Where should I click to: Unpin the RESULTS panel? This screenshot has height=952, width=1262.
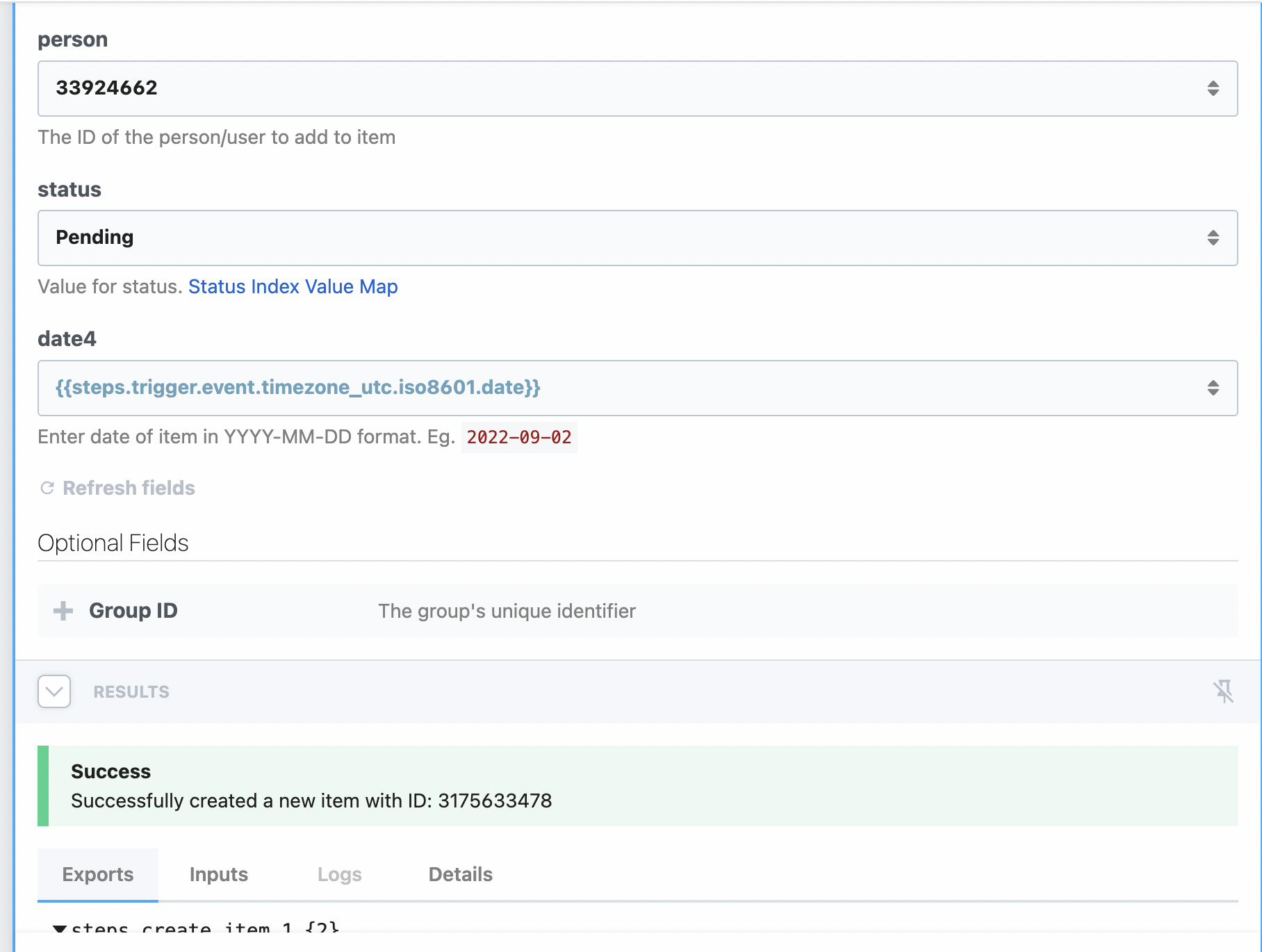pyautogui.click(x=1224, y=691)
